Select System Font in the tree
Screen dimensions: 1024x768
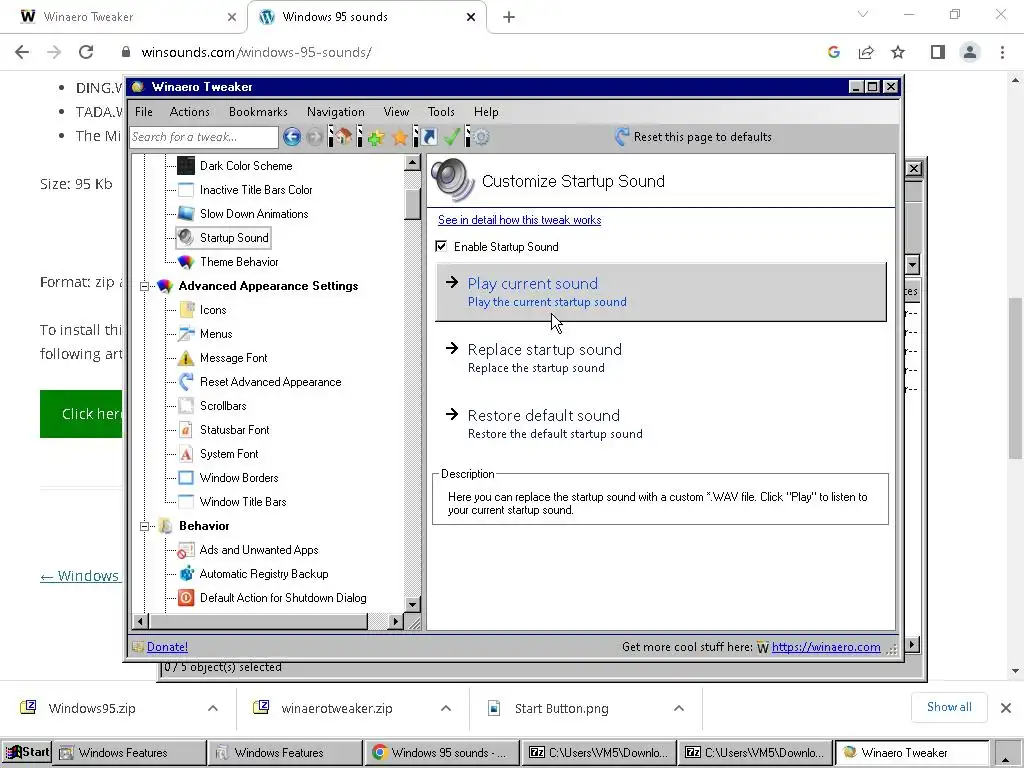coord(229,454)
